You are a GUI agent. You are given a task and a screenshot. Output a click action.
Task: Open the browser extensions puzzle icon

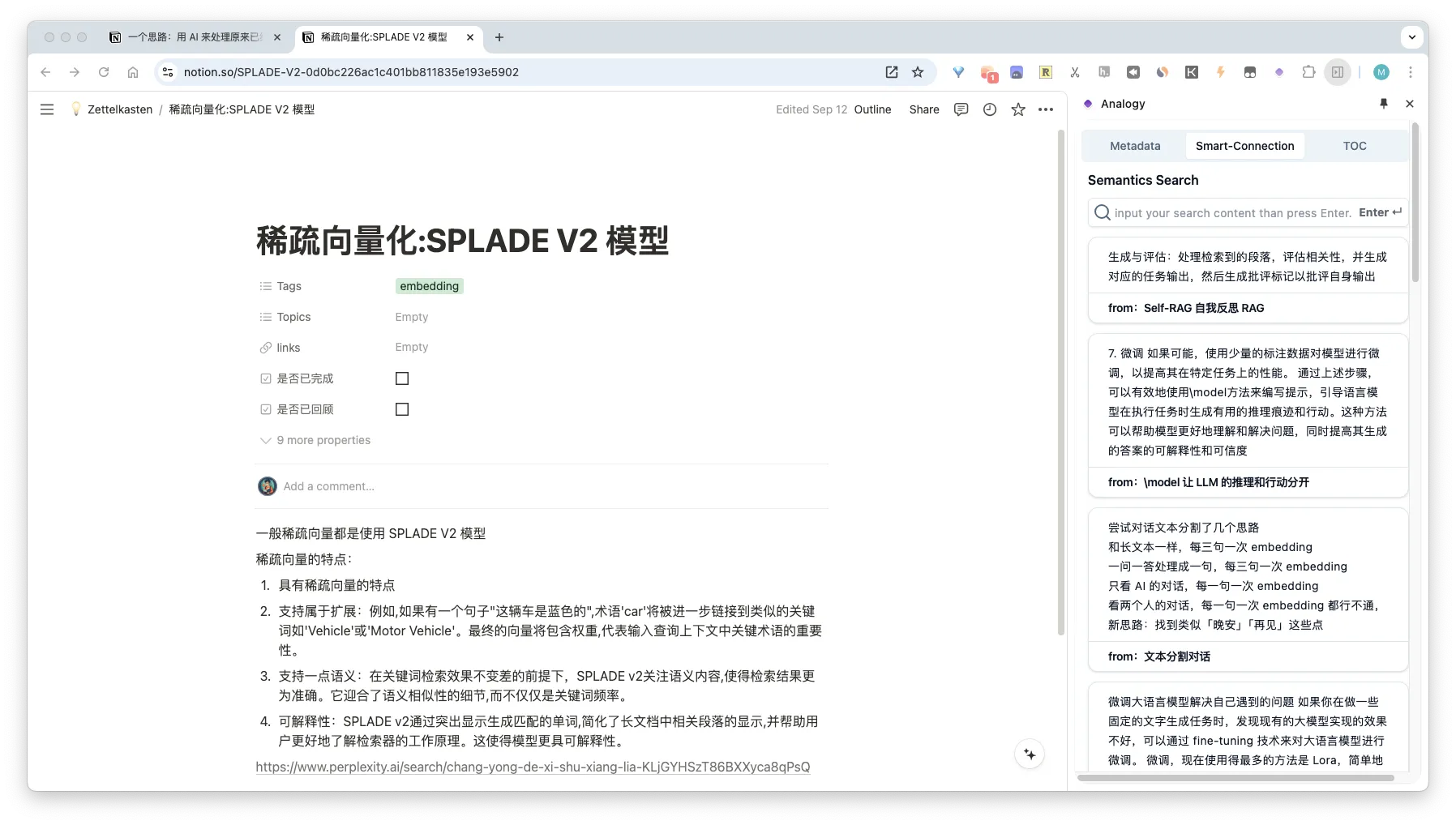(1308, 72)
